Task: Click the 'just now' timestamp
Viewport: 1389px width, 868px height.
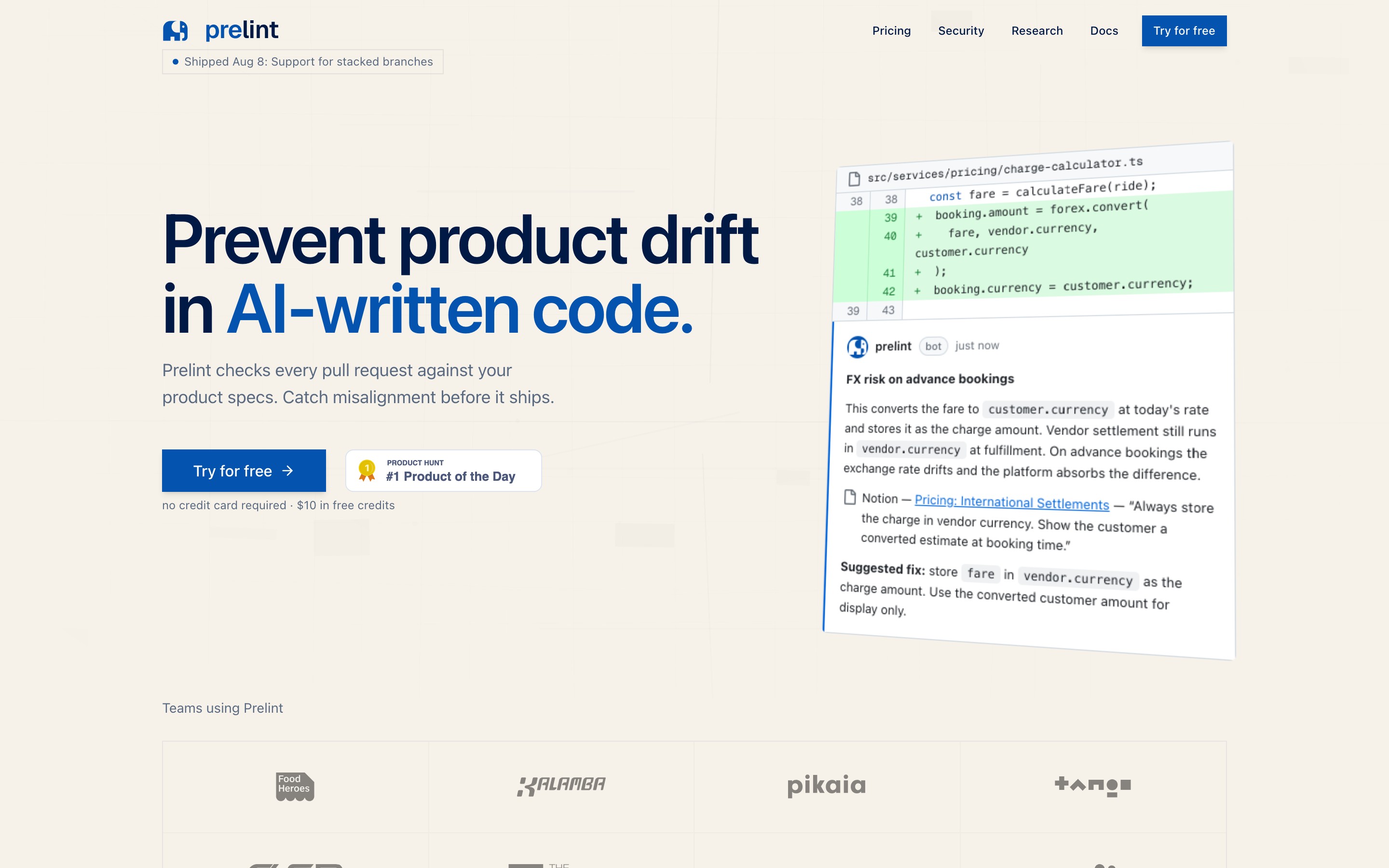Action: pos(977,346)
